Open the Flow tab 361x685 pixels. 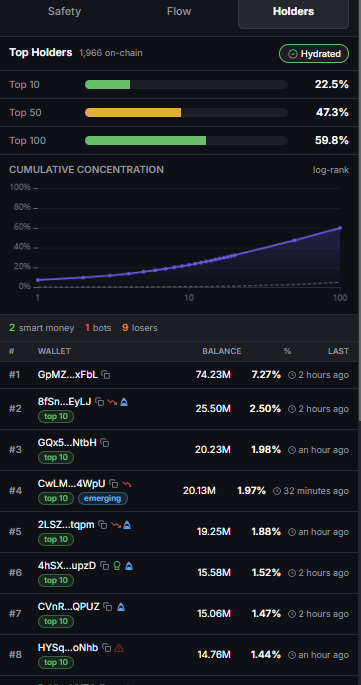pos(179,11)
